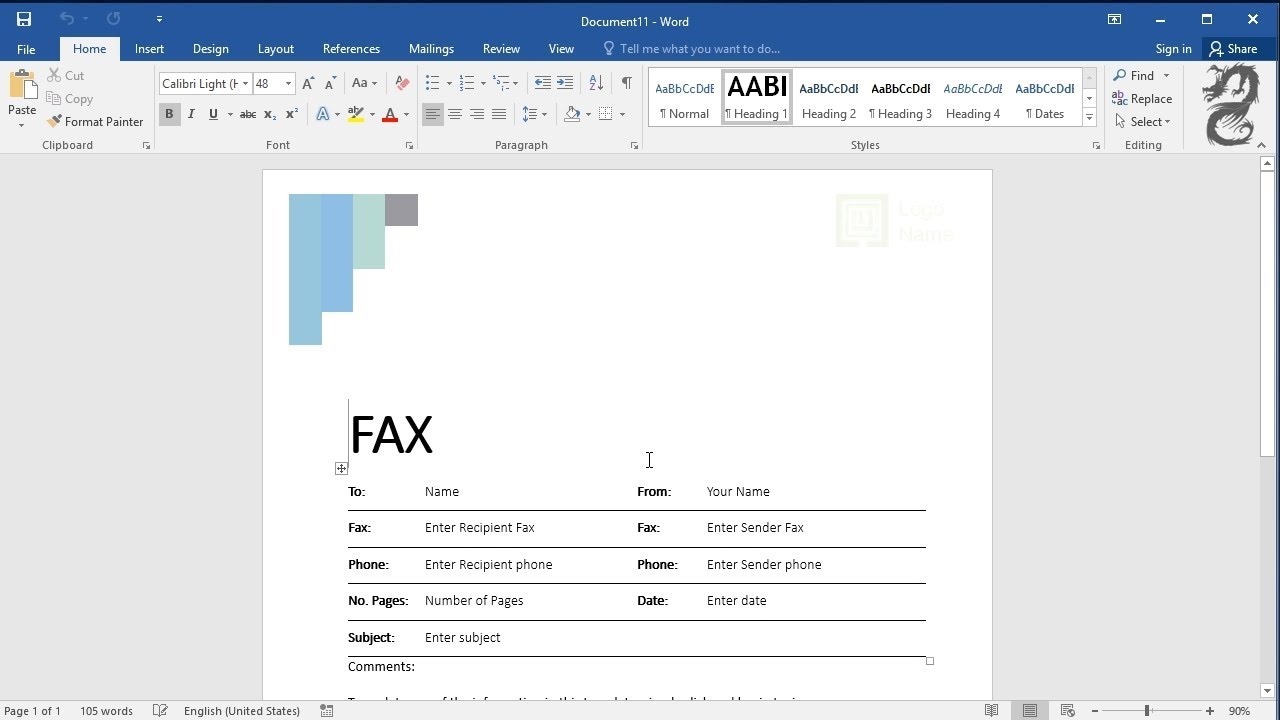Open Paragraph settings dialog launcher
The image size is (1280, 720).
634,146
